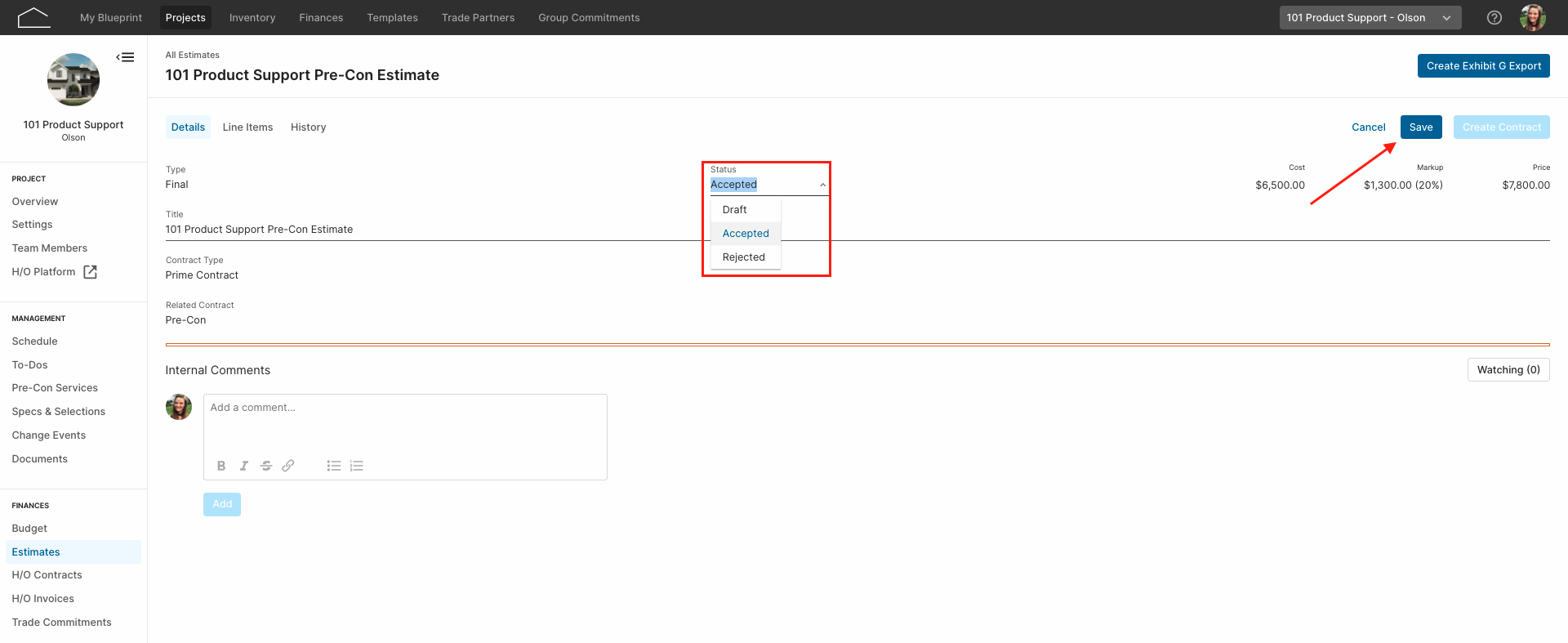Open Team Members in sidebar
The width and height of the screenshot is (1568, 643).
50,248
